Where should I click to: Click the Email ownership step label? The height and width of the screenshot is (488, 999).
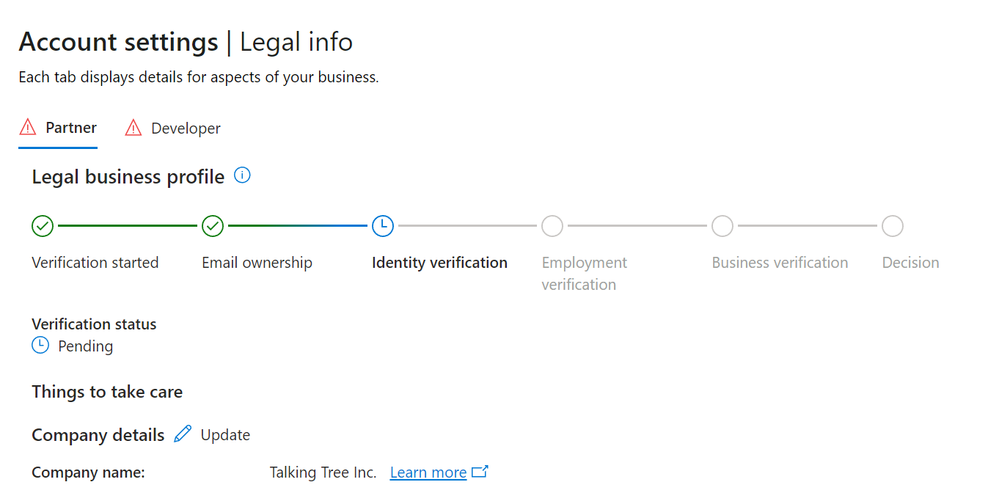point(257,263)
